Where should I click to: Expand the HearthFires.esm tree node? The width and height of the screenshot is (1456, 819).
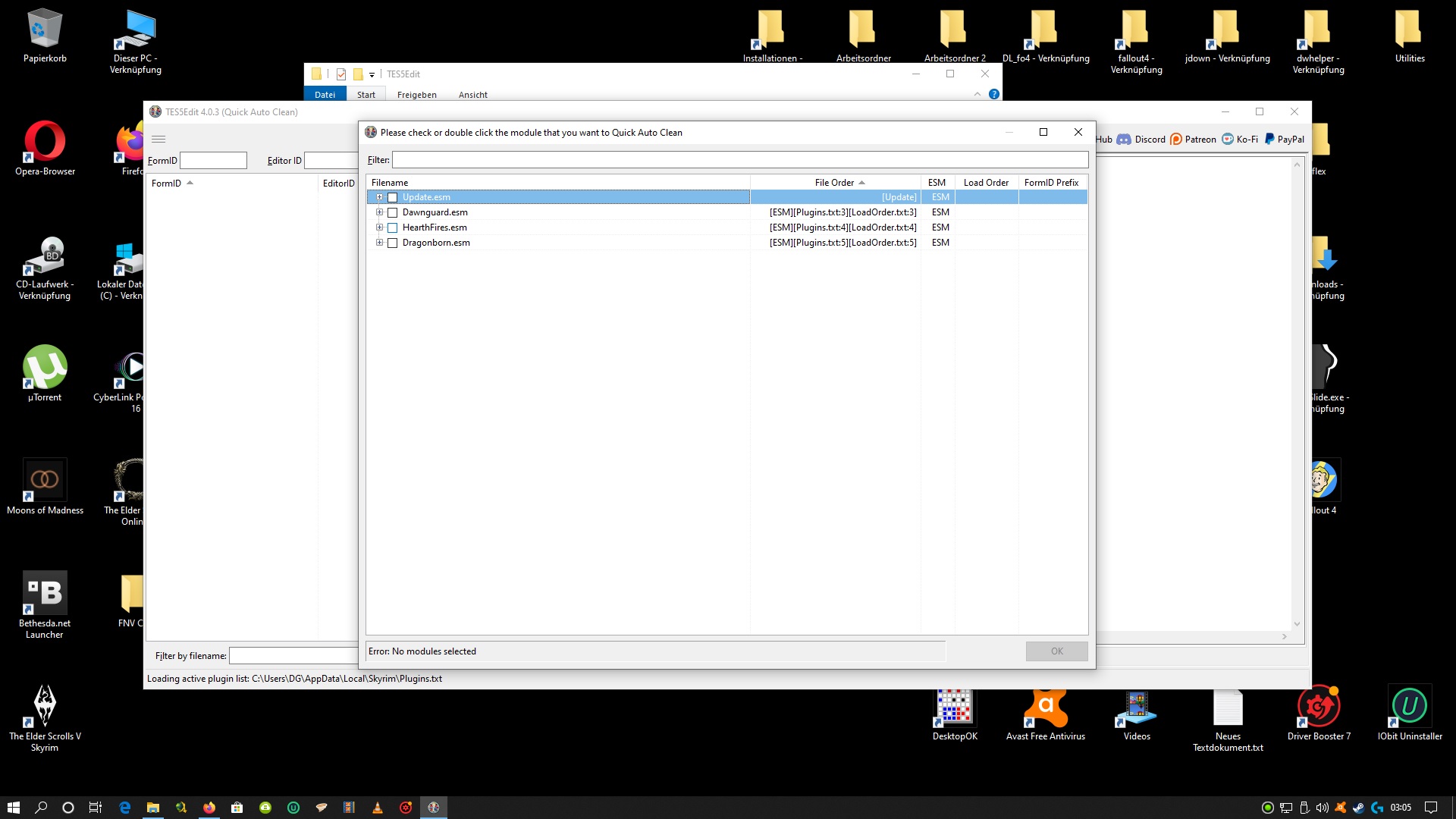pos(380,227)
